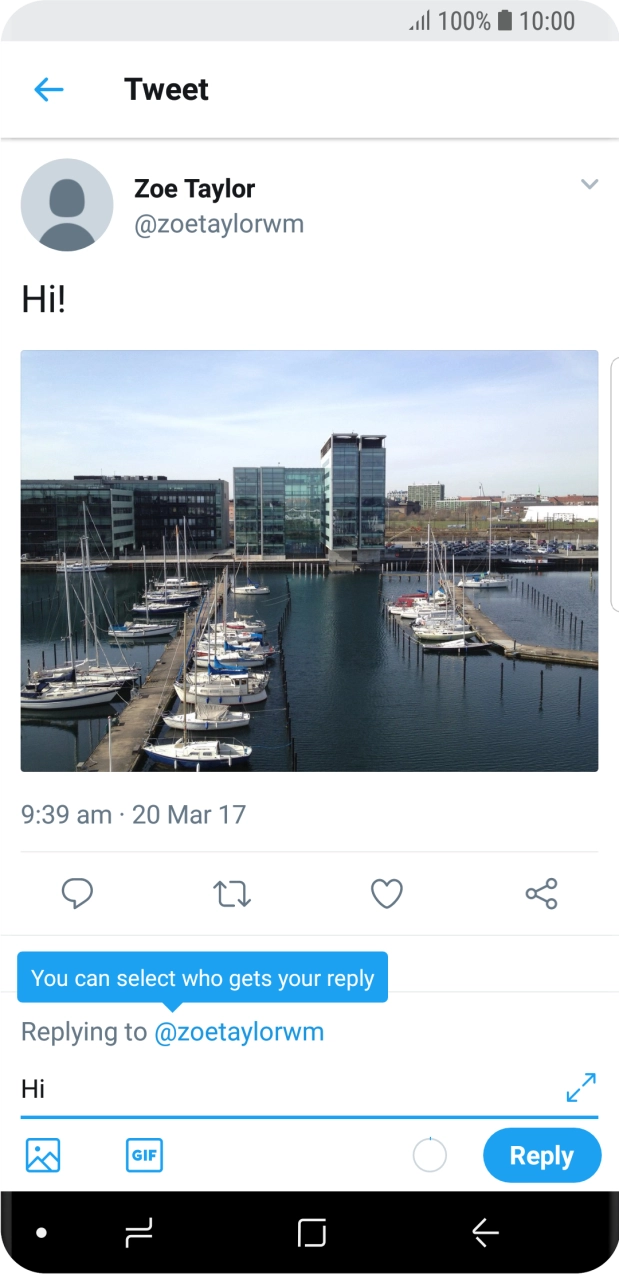619x1274 pixels.
Task: Tap the reply speech bubble icon
Action: tap(77, 893)
